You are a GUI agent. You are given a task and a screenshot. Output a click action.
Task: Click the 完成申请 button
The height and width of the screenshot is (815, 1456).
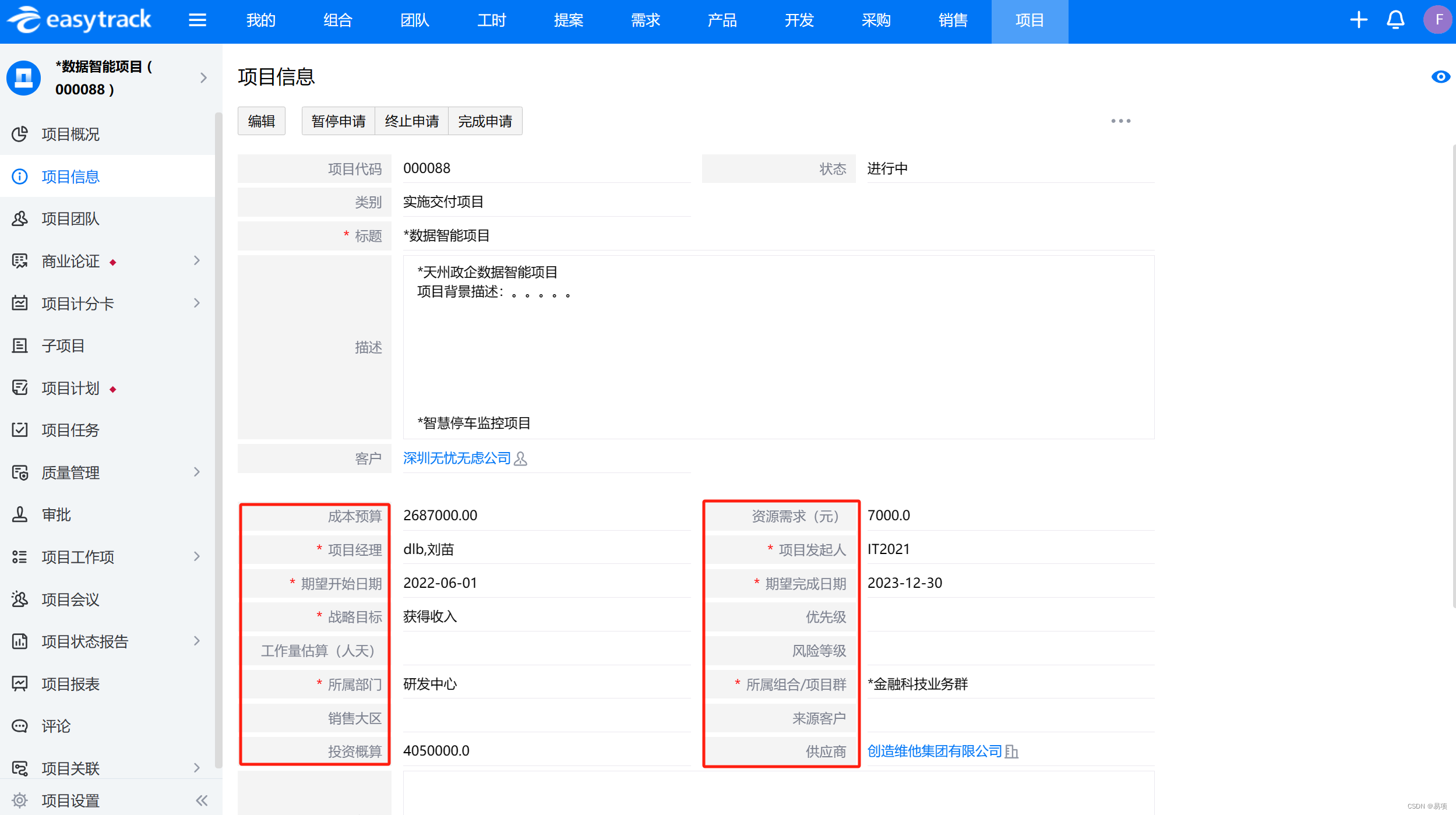(x=485, y=121)
